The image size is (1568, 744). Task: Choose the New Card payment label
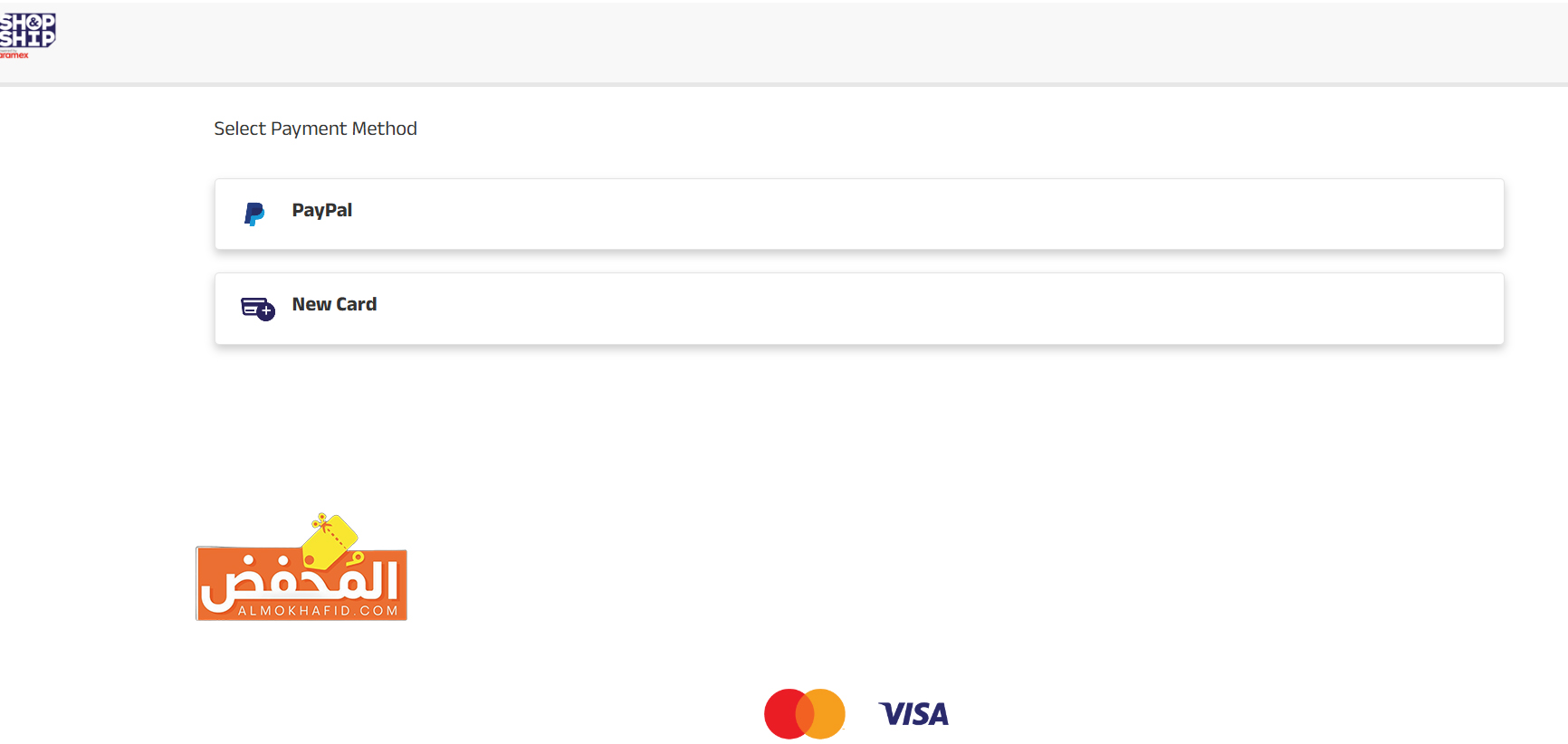coord(334,305)
